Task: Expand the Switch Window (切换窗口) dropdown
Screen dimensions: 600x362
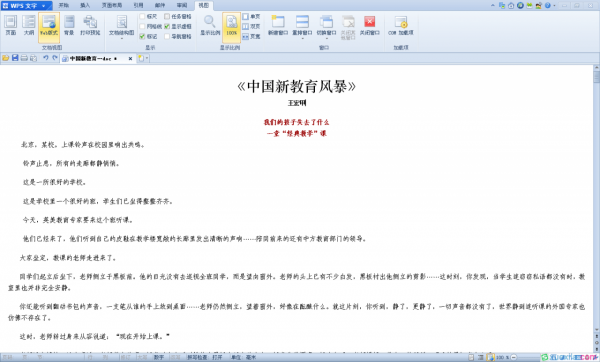Action: (326, 38)
